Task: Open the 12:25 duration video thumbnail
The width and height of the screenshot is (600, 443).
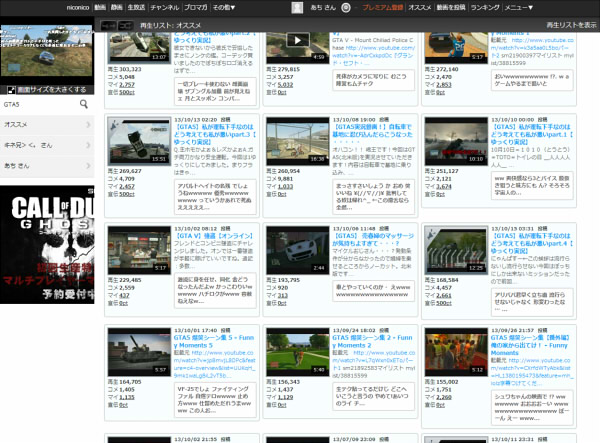Action: coord(456,251)
